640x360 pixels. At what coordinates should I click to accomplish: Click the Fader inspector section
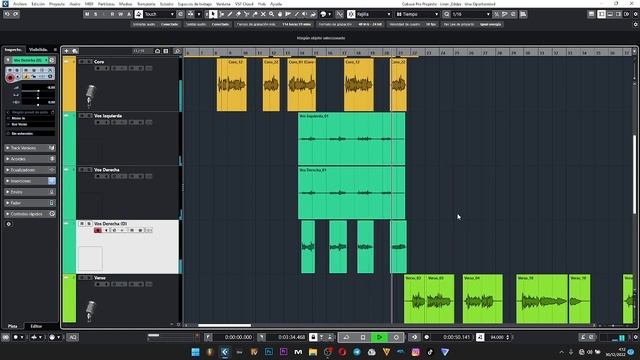(x=30, y=203)
